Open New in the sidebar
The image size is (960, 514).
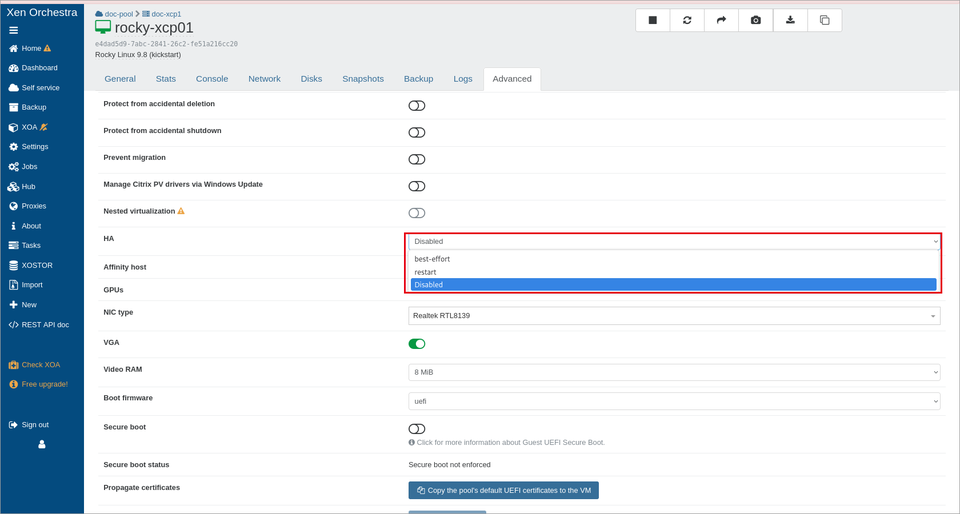23,305
